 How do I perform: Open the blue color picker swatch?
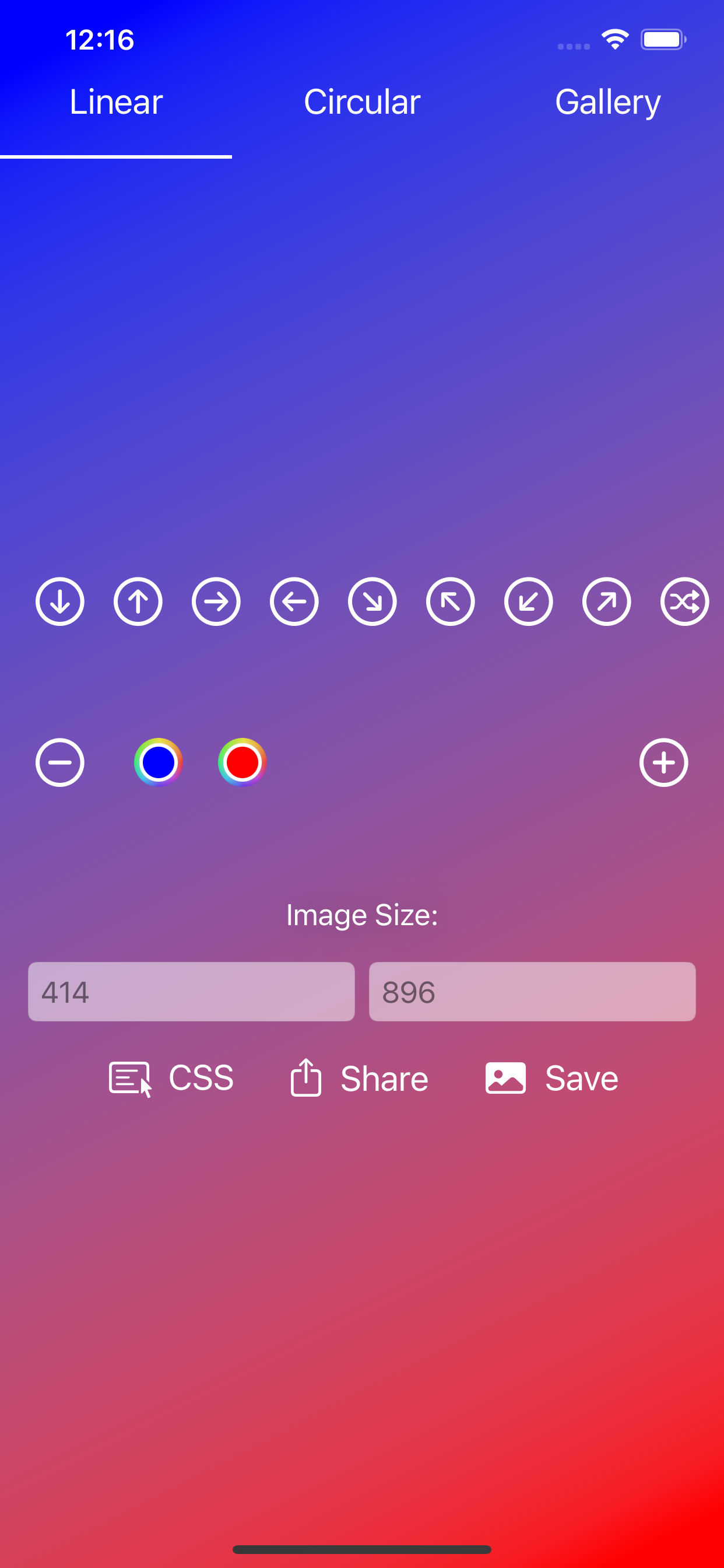(158, 762)
